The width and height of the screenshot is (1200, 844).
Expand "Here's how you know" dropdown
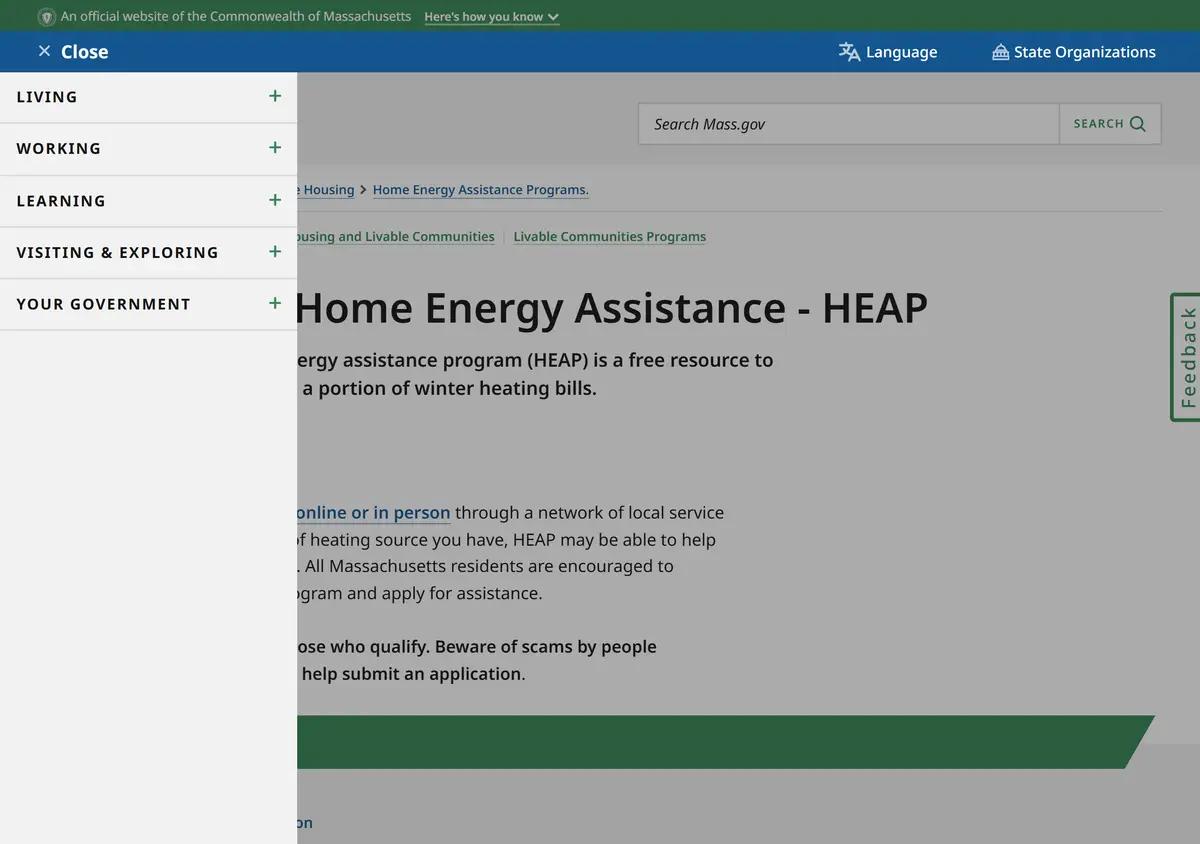click(491, 17)
